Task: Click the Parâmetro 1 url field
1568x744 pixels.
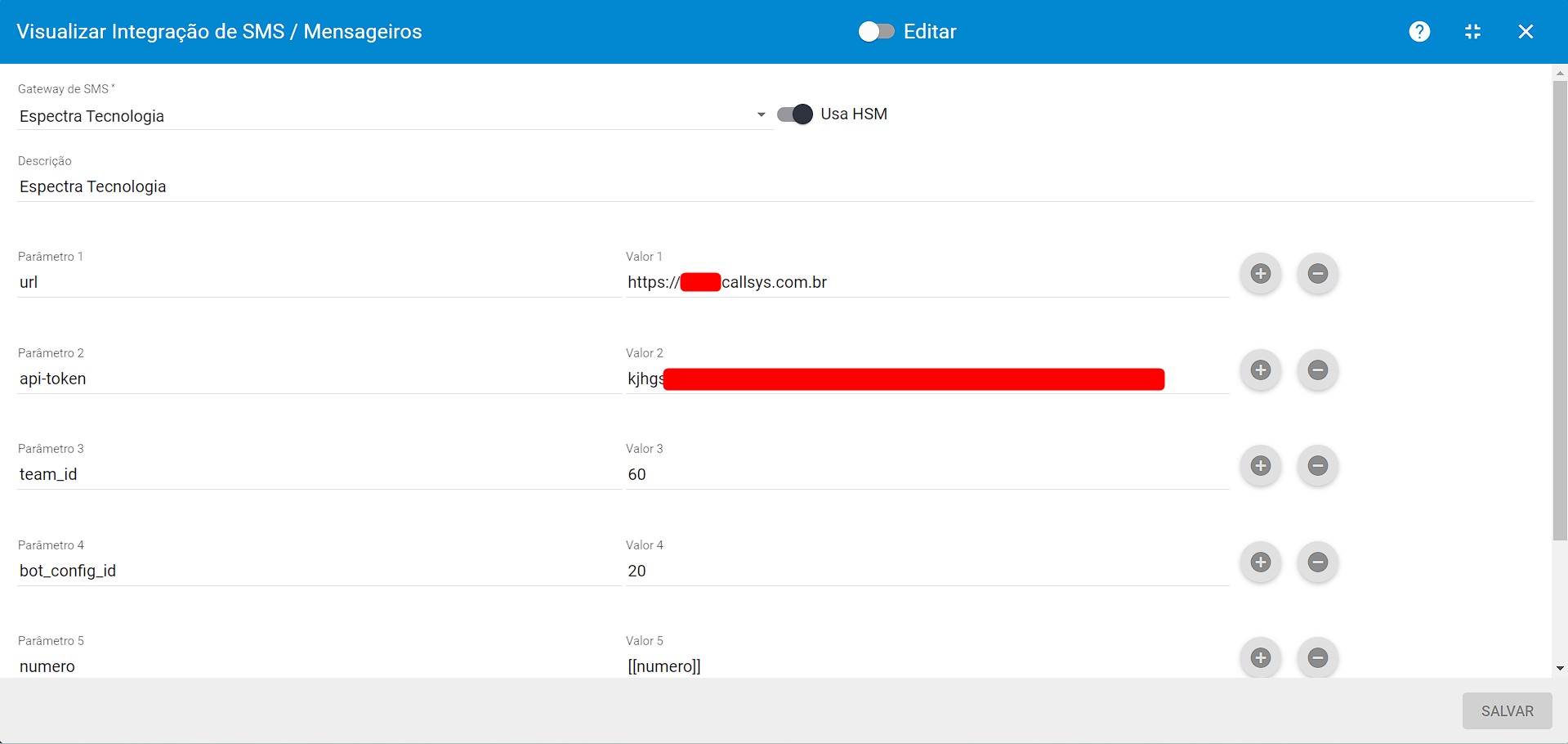Action: click(319, 282)
